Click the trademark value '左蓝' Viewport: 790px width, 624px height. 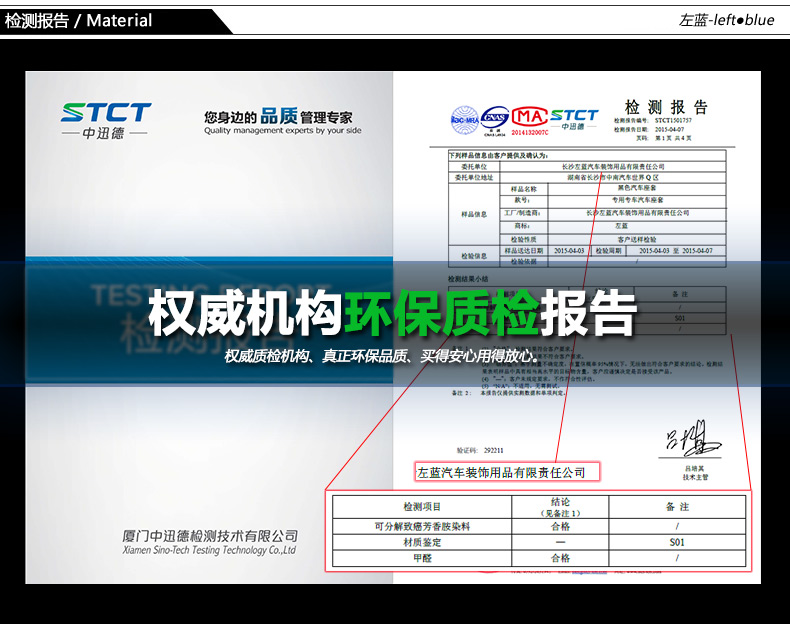[x=621, y=226]
